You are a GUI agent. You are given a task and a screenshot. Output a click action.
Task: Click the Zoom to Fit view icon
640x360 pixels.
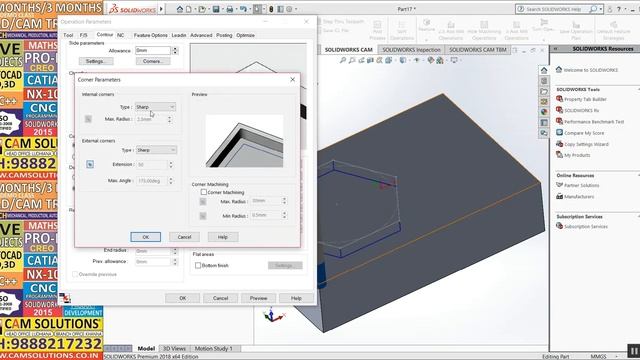tap(343, 60)
